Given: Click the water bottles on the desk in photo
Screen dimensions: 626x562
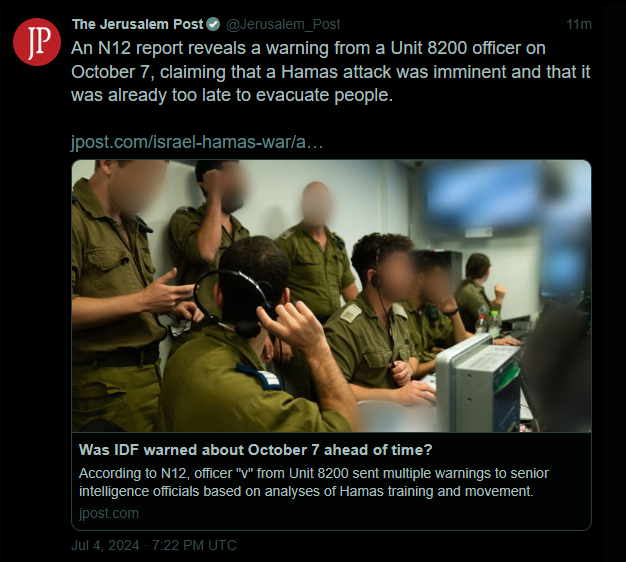Looking at the screenshot, I should [488, 322].
